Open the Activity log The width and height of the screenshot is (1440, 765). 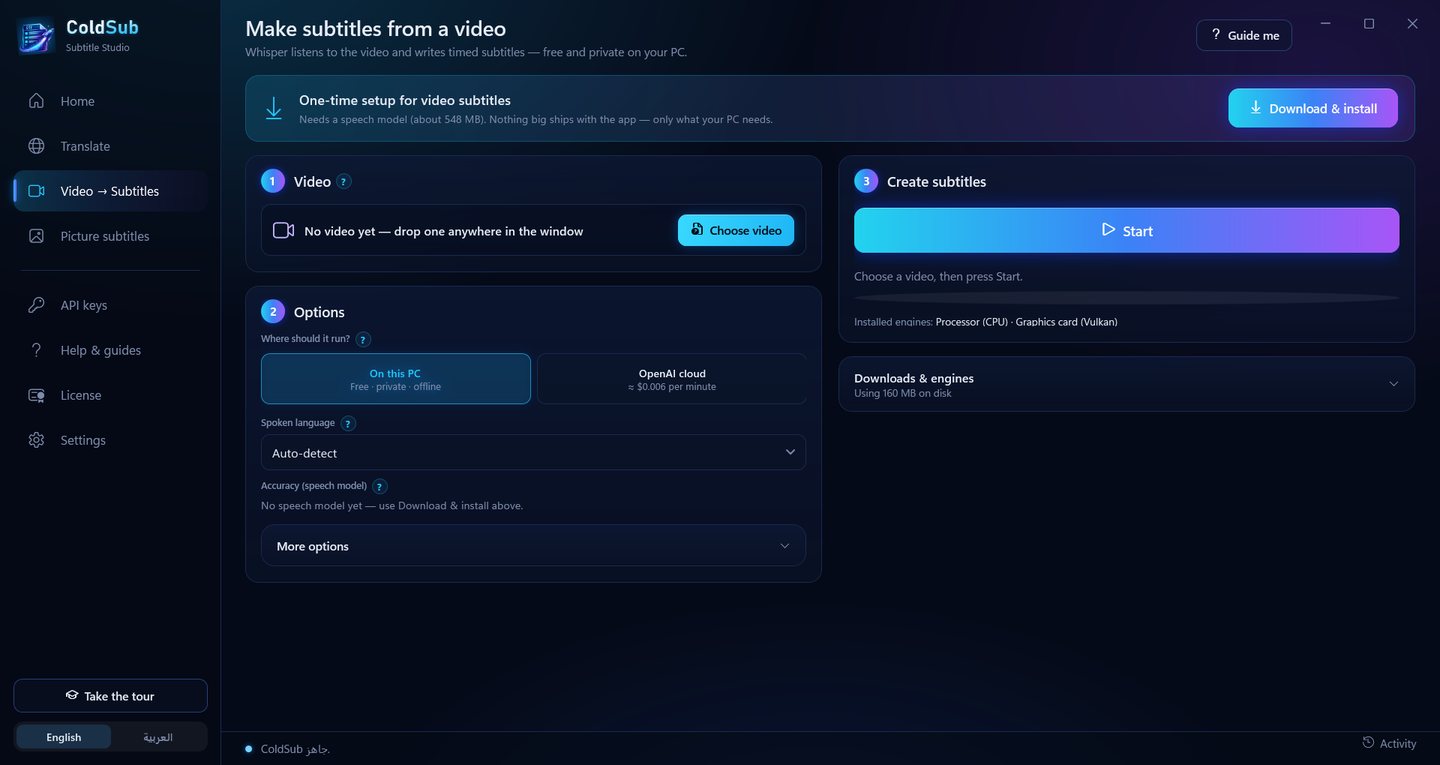(1389, 743)
